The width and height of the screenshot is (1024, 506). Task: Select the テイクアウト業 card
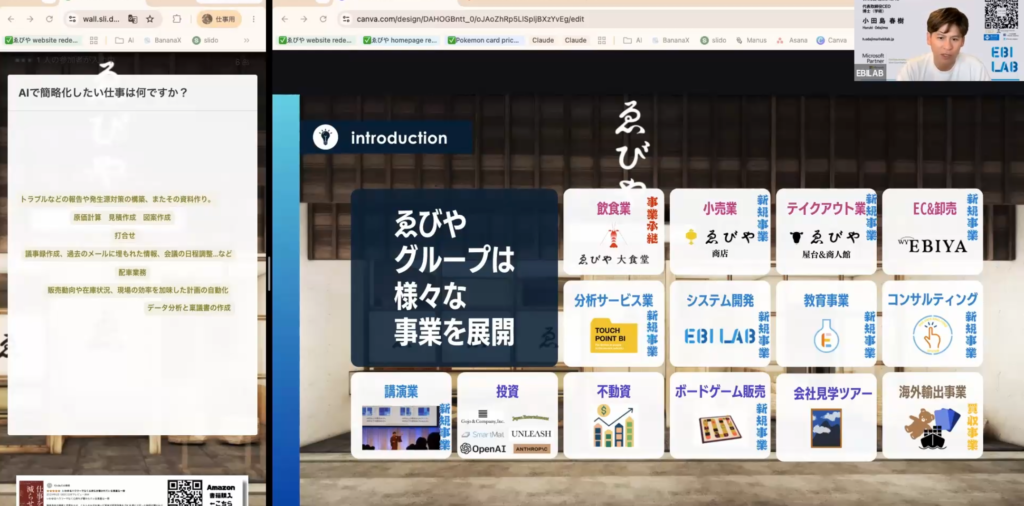tap(826, 231)
